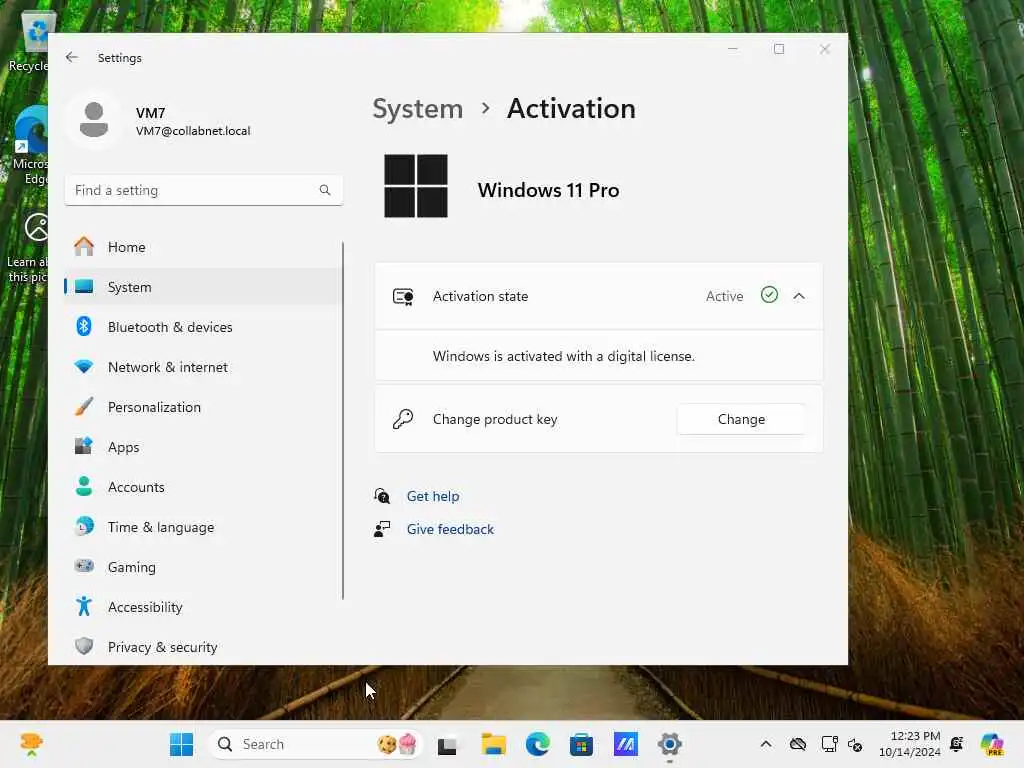The height and width of the screenshot is (768, 1024).
Task: Open the Apps settings page
Action: point(204,447)
